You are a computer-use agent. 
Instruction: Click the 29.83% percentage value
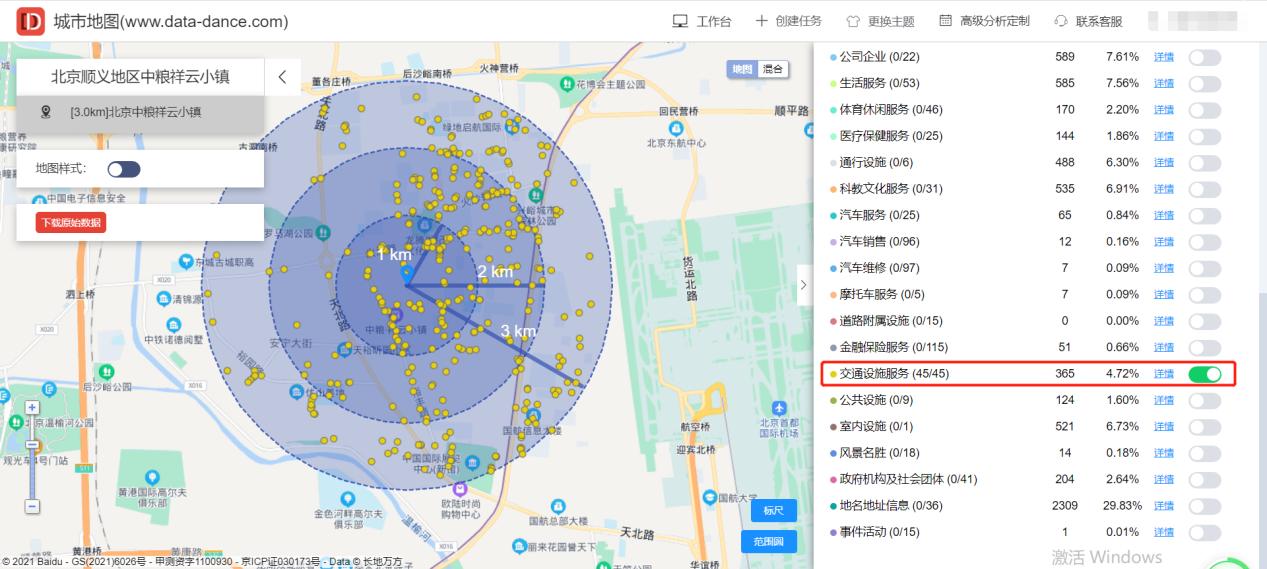tap(1122, 506)
